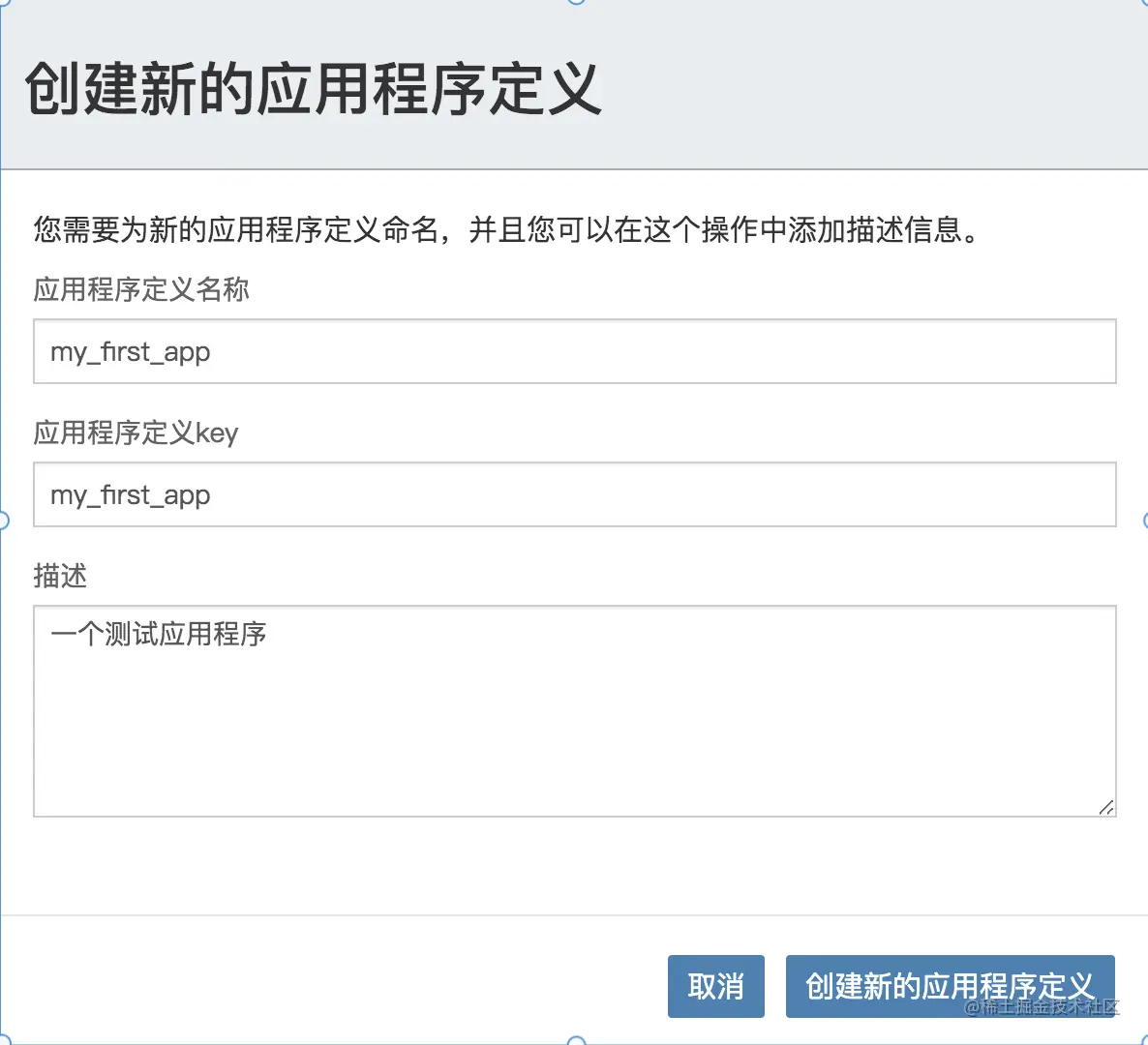Viewport: 1148px width, 1045px height.
Task: Click the 应用程序定义名称 label
Action: click(x=141, y=289)
